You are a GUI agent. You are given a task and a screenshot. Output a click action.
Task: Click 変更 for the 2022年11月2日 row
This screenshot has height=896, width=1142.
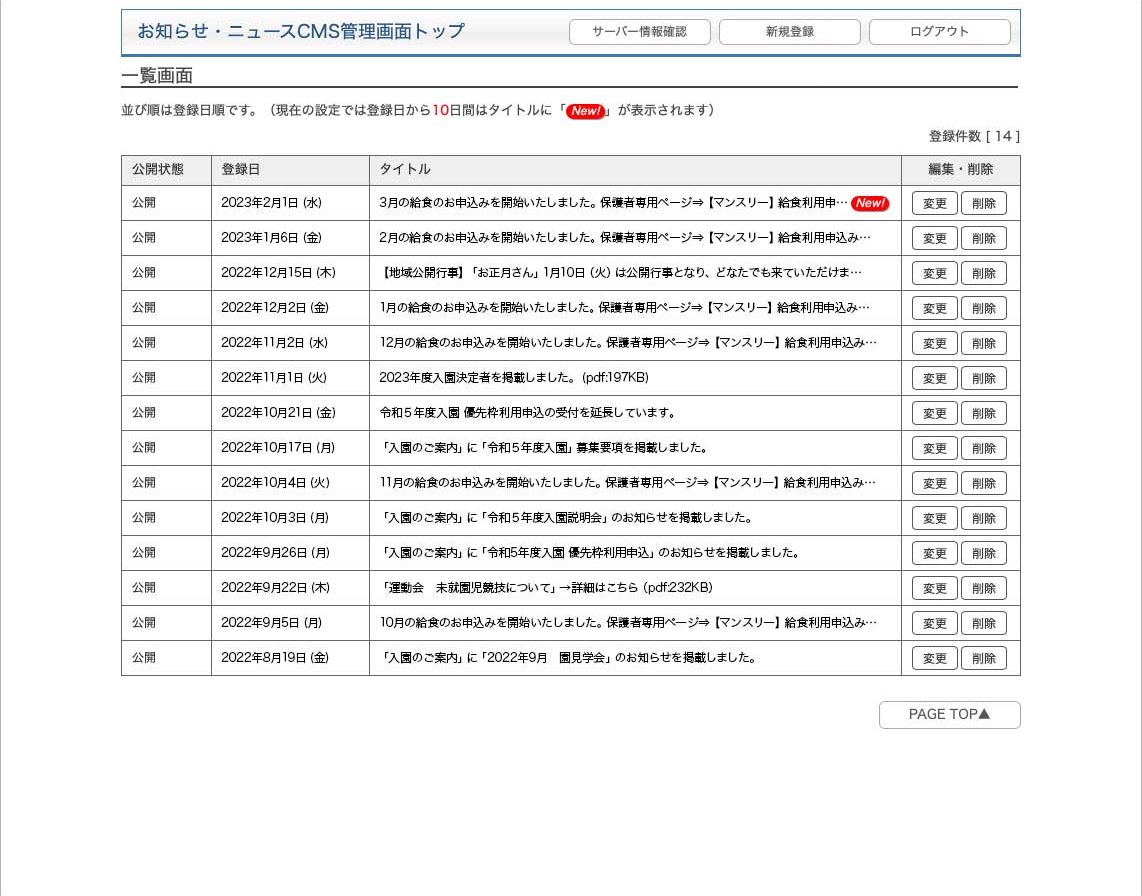pos(934,343)
